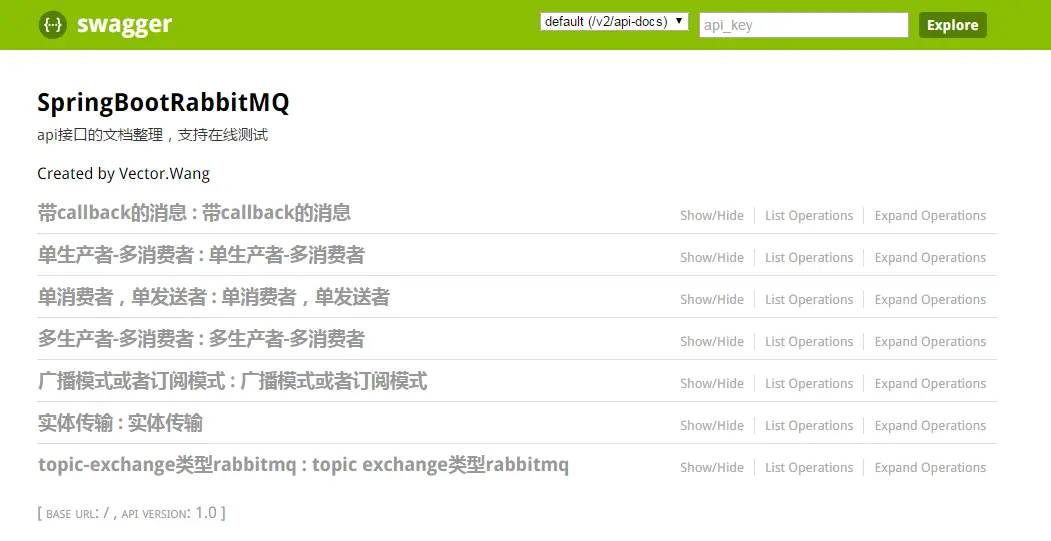Expand the 单生产者-多消费者 API section heading
Screen dimensions: 1051x541
pyautogui.click(x=201, y=255)
